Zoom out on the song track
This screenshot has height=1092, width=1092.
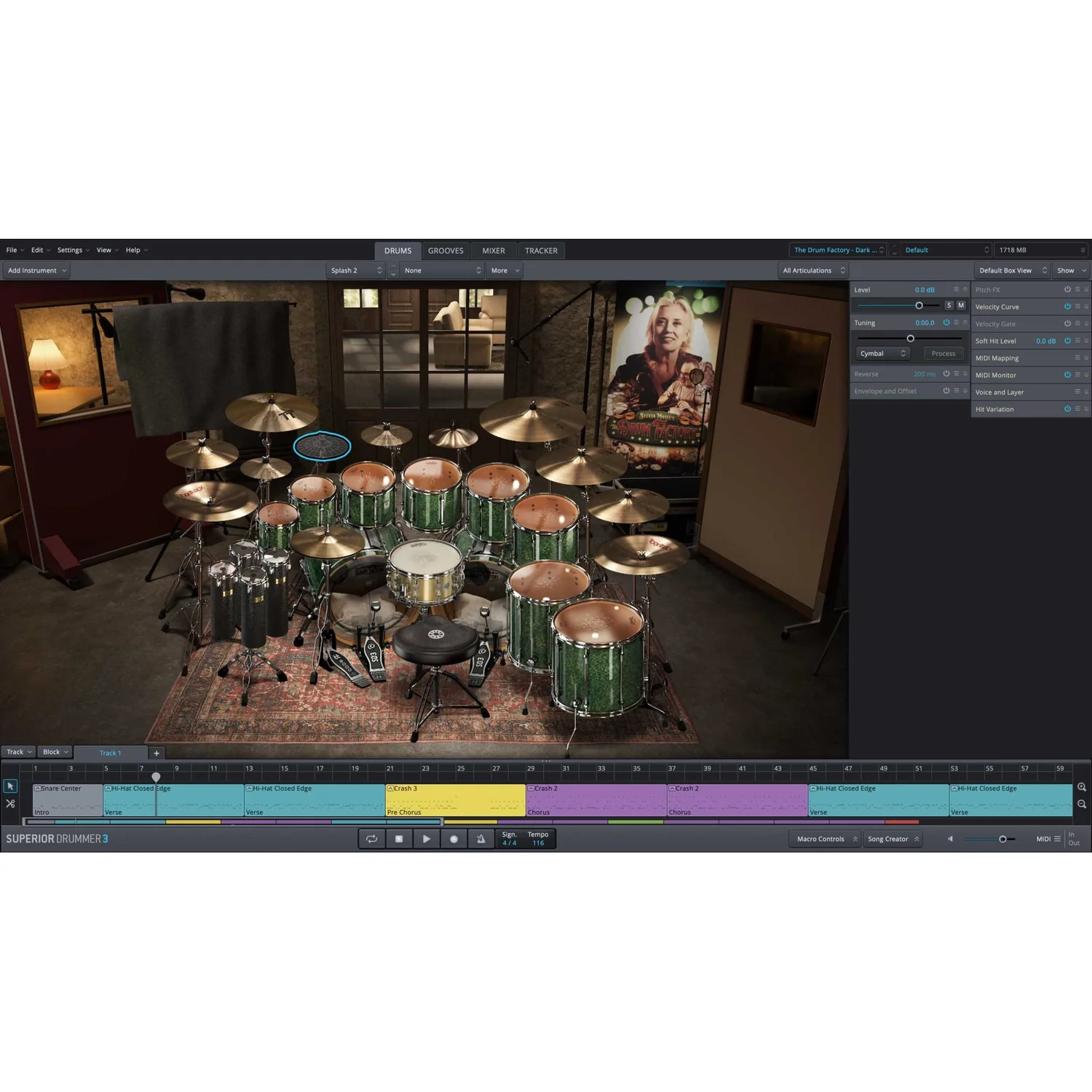(1082, 804)
